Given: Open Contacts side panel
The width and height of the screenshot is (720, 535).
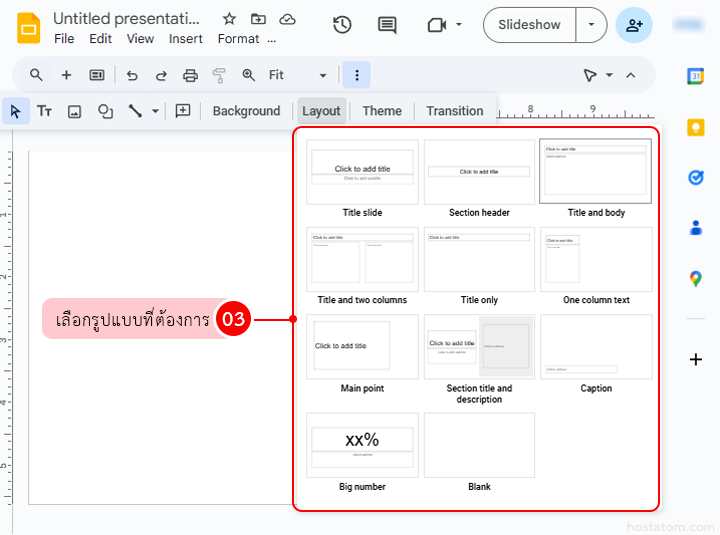Looking at the screenshot, I should coord(696,228).
